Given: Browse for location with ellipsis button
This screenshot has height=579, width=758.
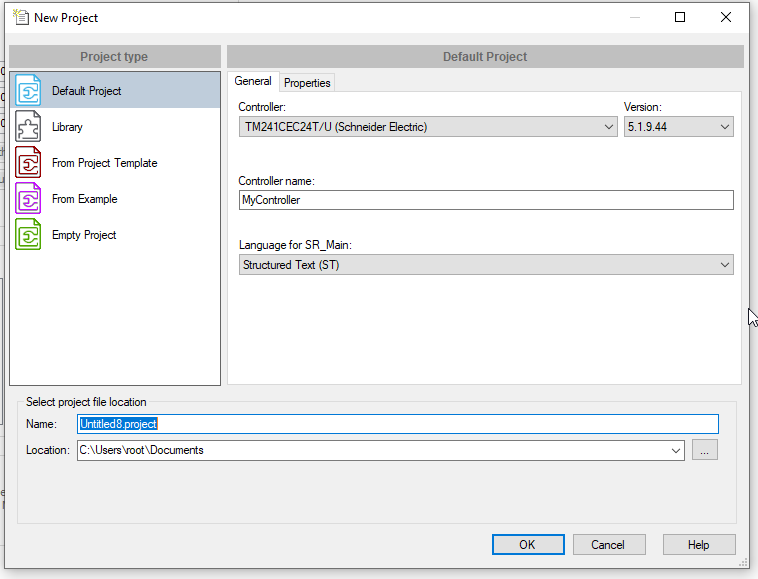Looking at the screenshot, I should pyautogui.click(x=704, y=450).
